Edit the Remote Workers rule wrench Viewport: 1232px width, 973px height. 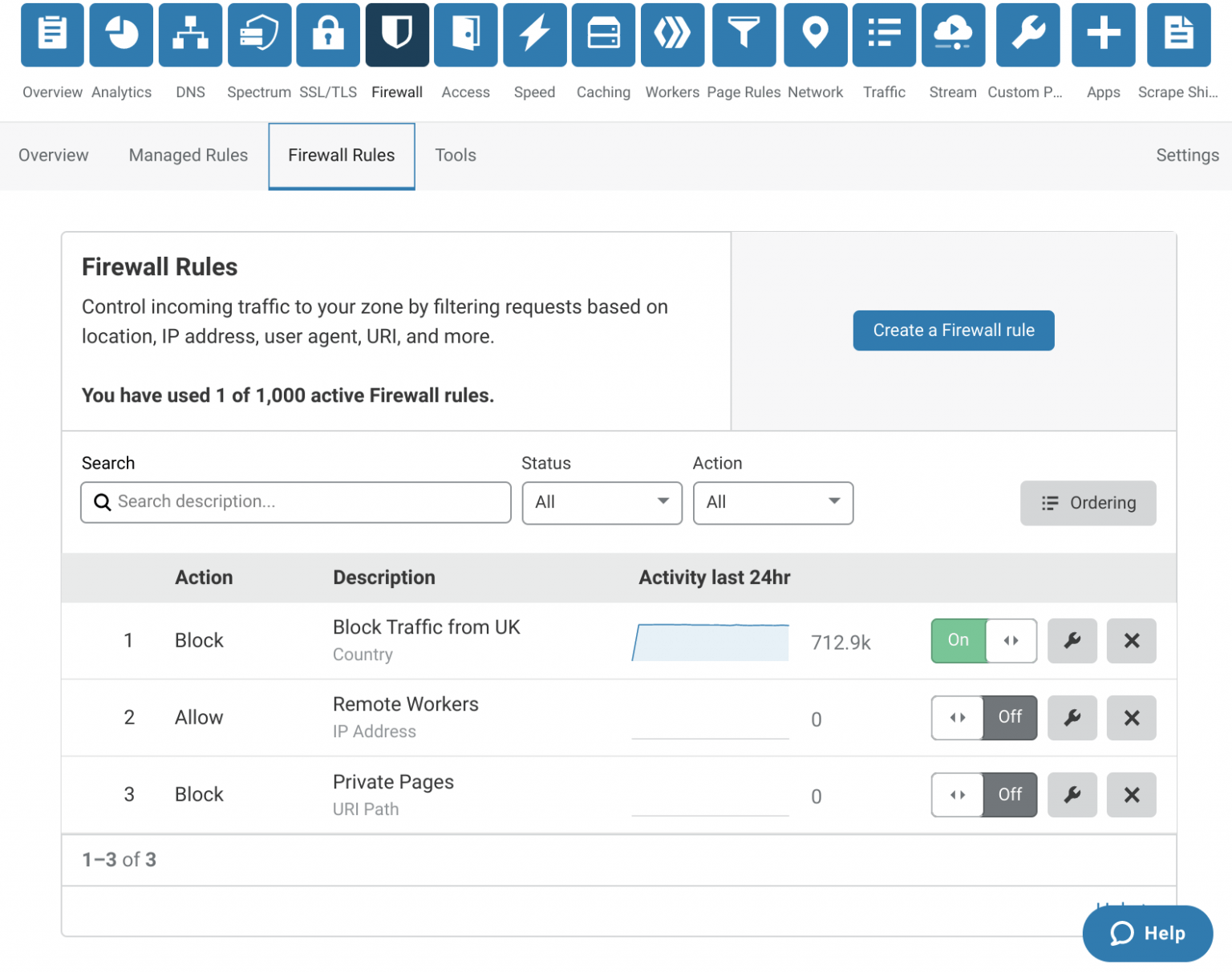1072,718
